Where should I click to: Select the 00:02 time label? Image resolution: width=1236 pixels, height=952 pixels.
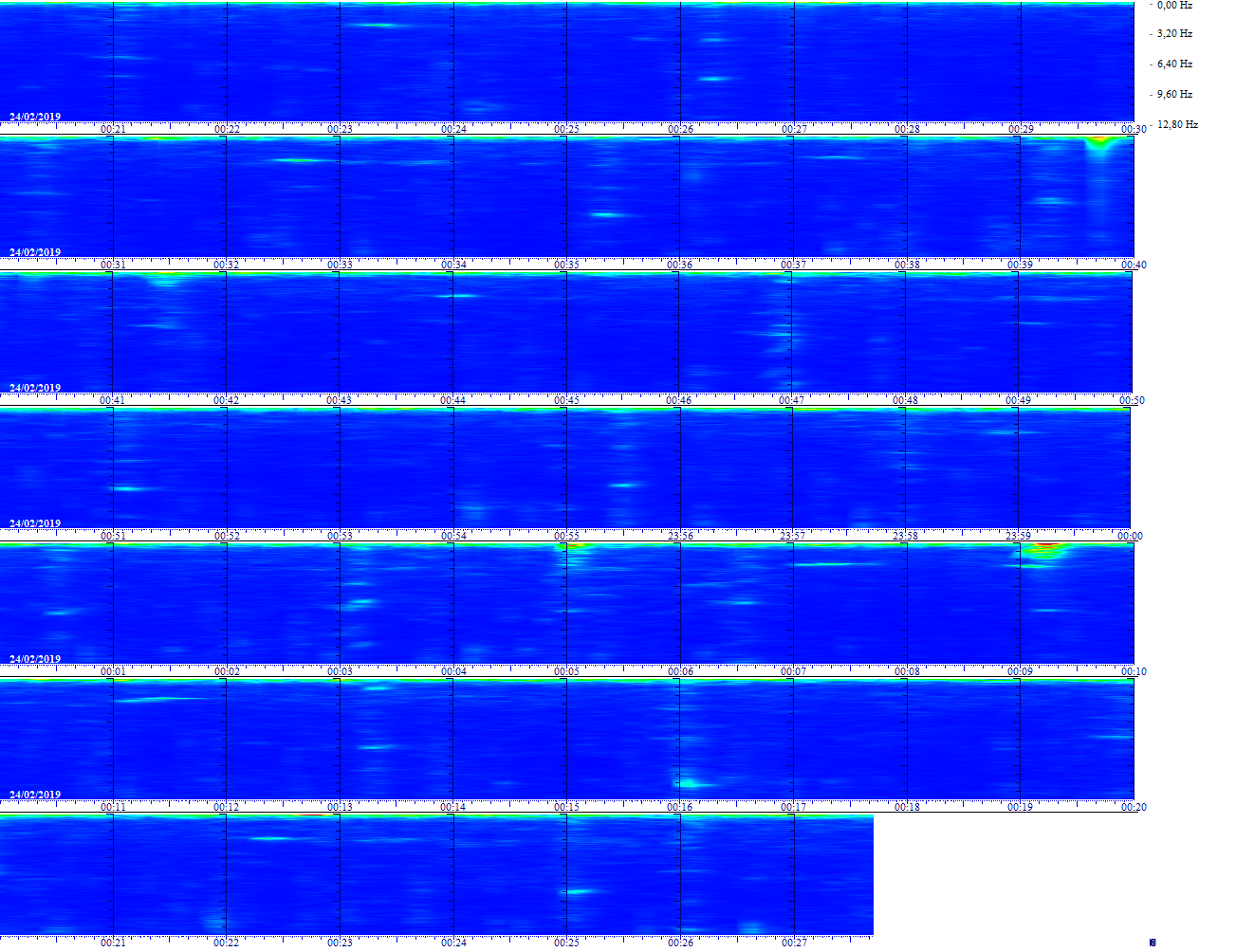(226, 671)
